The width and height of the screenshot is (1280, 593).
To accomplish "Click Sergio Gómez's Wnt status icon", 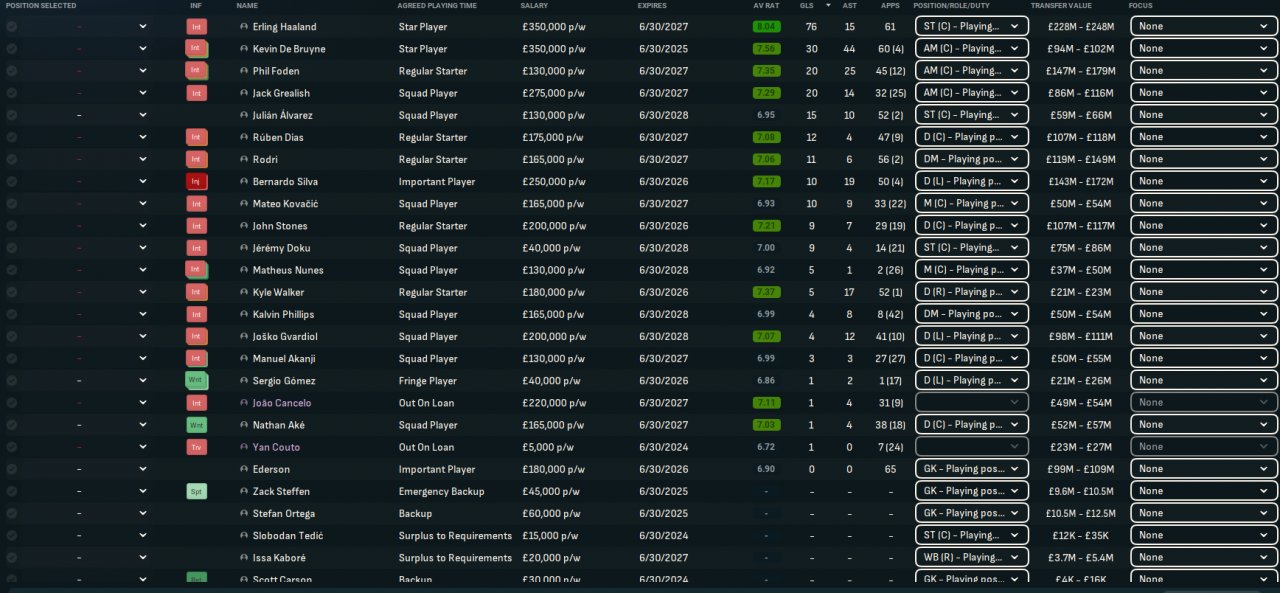I will (x=197, y=380).
